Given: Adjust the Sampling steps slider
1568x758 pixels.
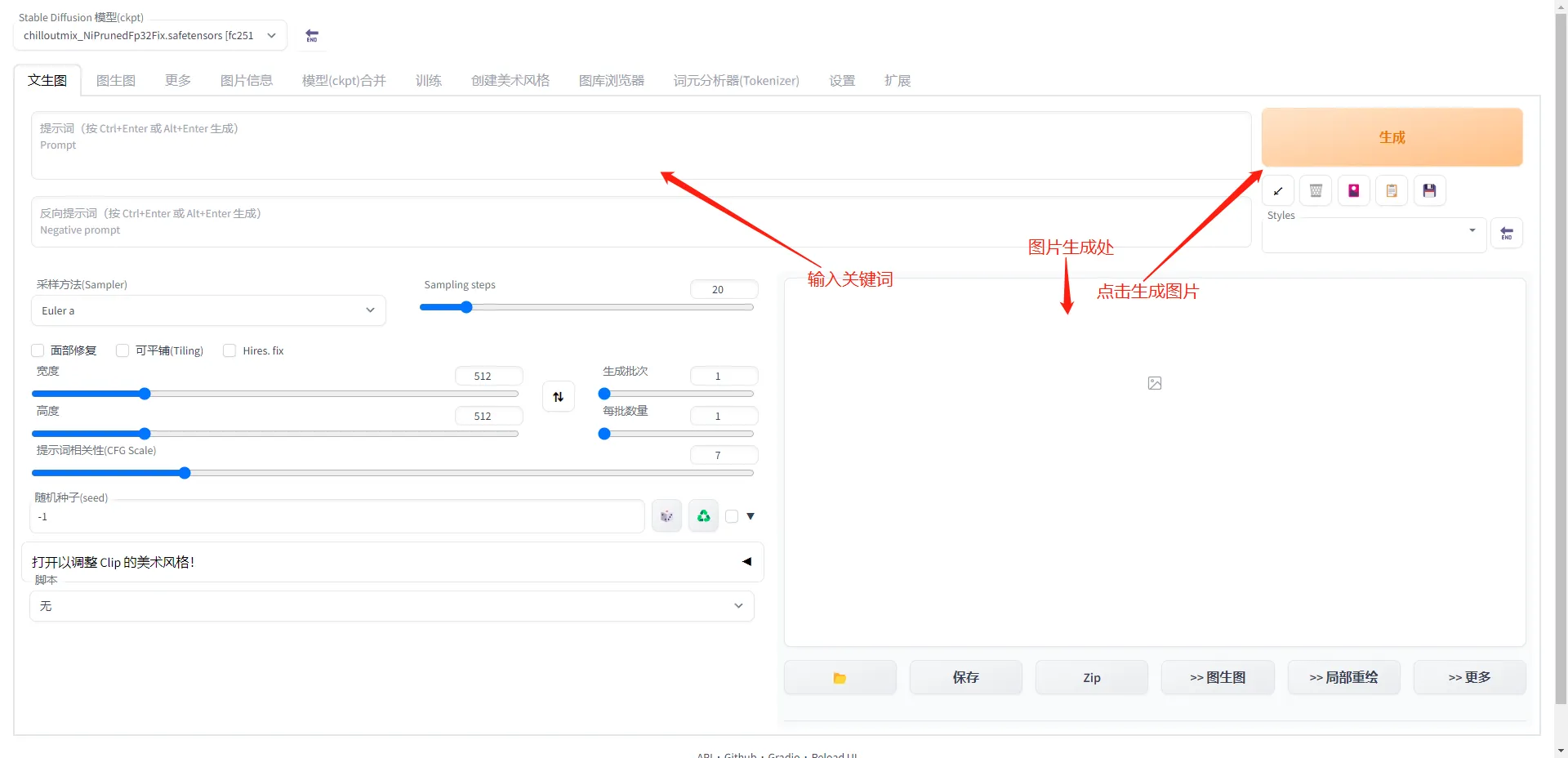Looking at the screenshot, I should tap(586, 307).
